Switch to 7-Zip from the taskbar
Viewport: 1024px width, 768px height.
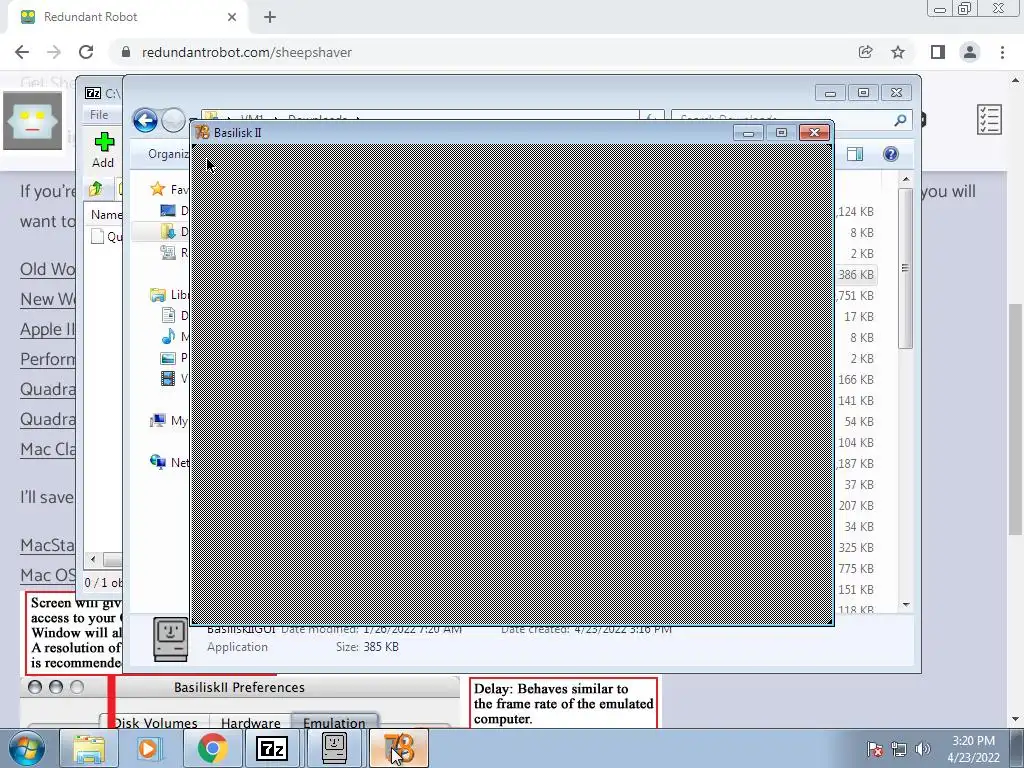click(x=272, y=748)
